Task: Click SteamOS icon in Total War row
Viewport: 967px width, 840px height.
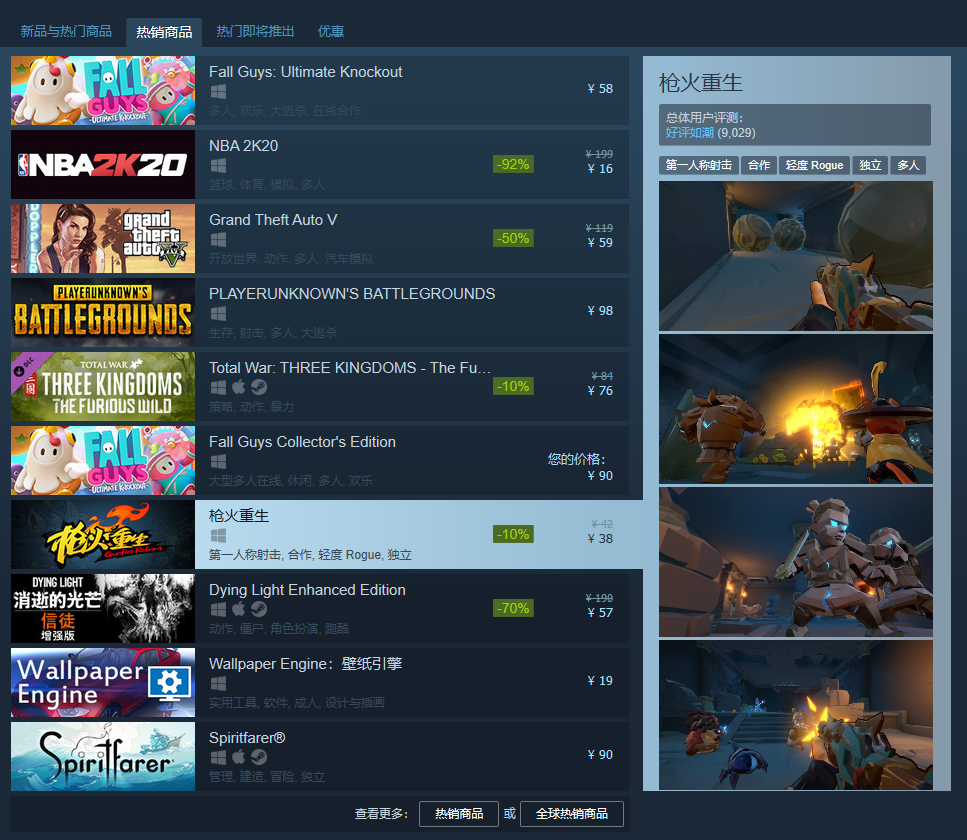Action: 259,387
